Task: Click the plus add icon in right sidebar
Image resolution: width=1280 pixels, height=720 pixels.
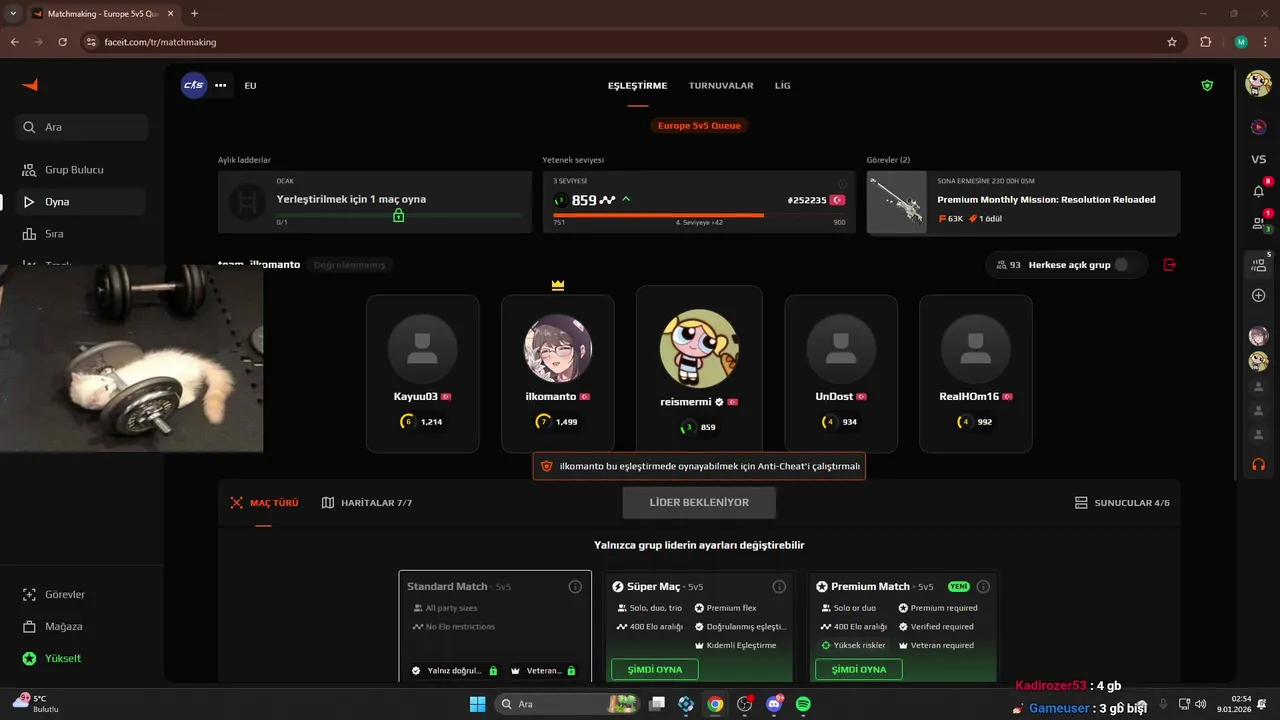Action: click(1258, 296)
